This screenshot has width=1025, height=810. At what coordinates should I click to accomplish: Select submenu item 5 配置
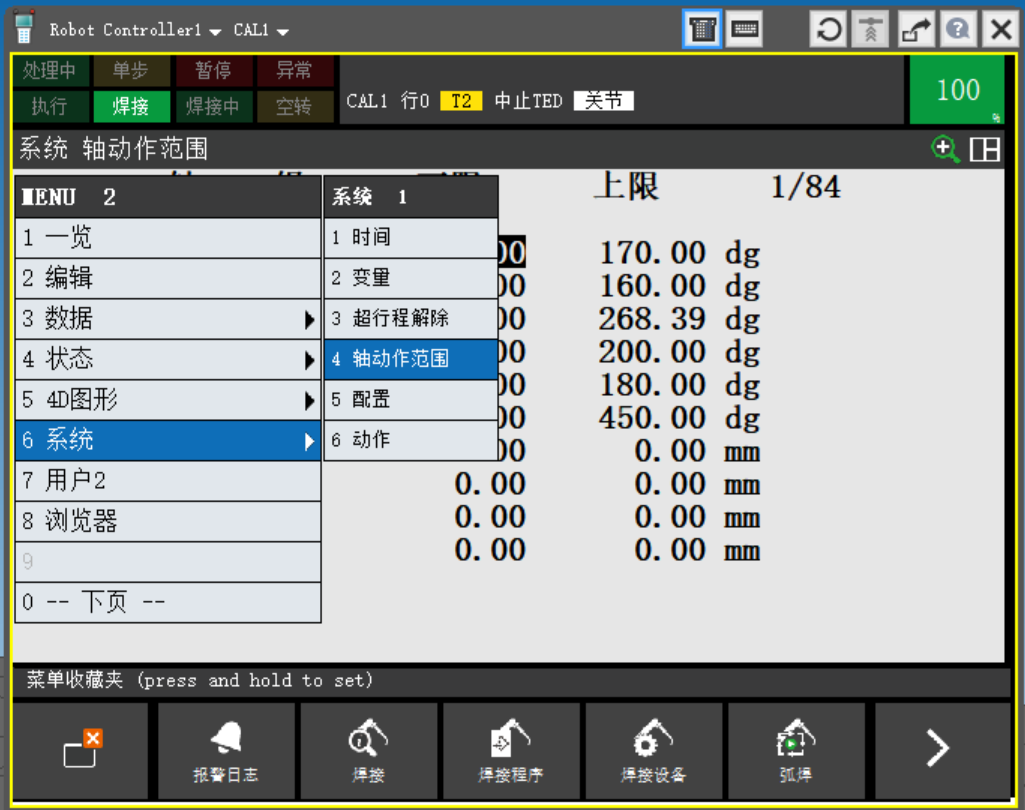click(x=411, y=400)
